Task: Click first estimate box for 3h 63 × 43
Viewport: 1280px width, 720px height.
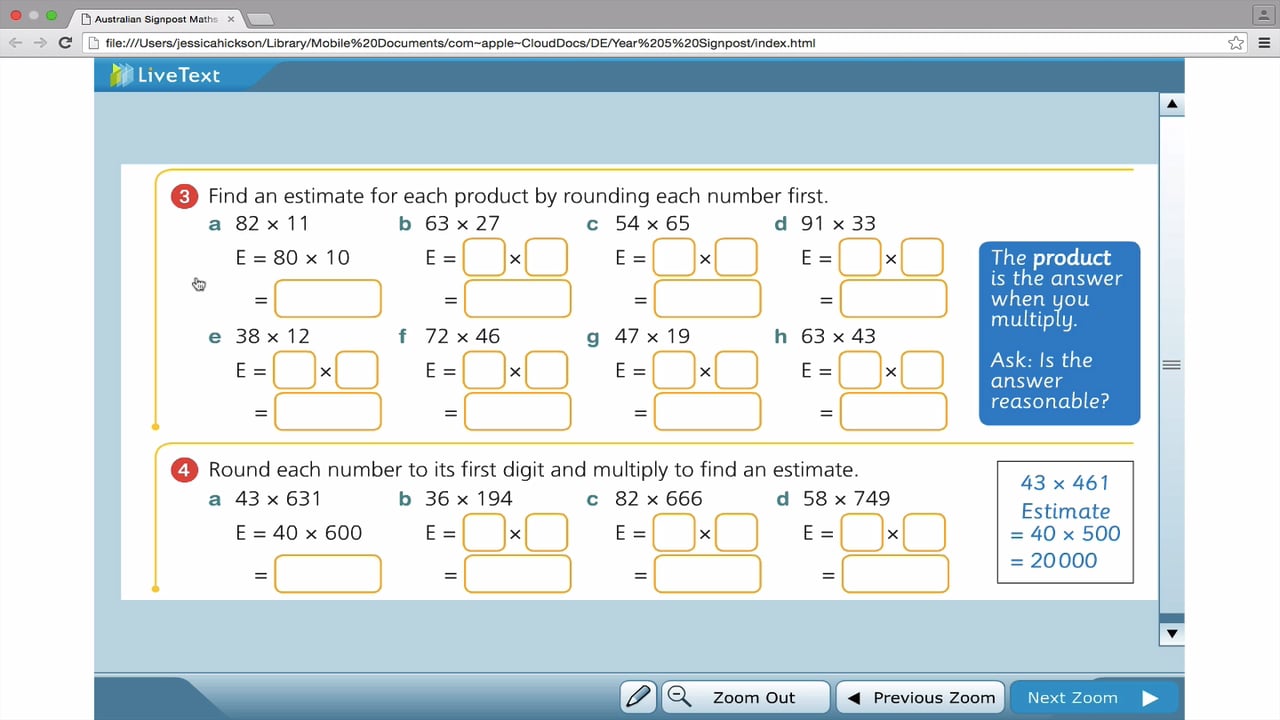Action: coord(860,370)
